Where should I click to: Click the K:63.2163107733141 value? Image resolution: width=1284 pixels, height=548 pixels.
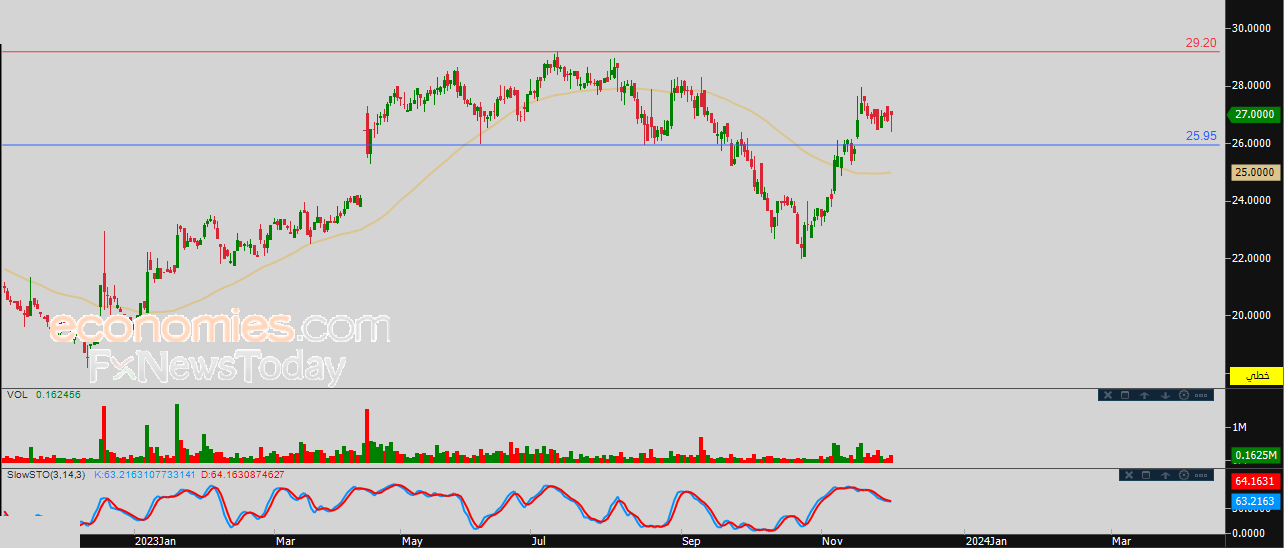pyautogui.click(x=146, y=474)
